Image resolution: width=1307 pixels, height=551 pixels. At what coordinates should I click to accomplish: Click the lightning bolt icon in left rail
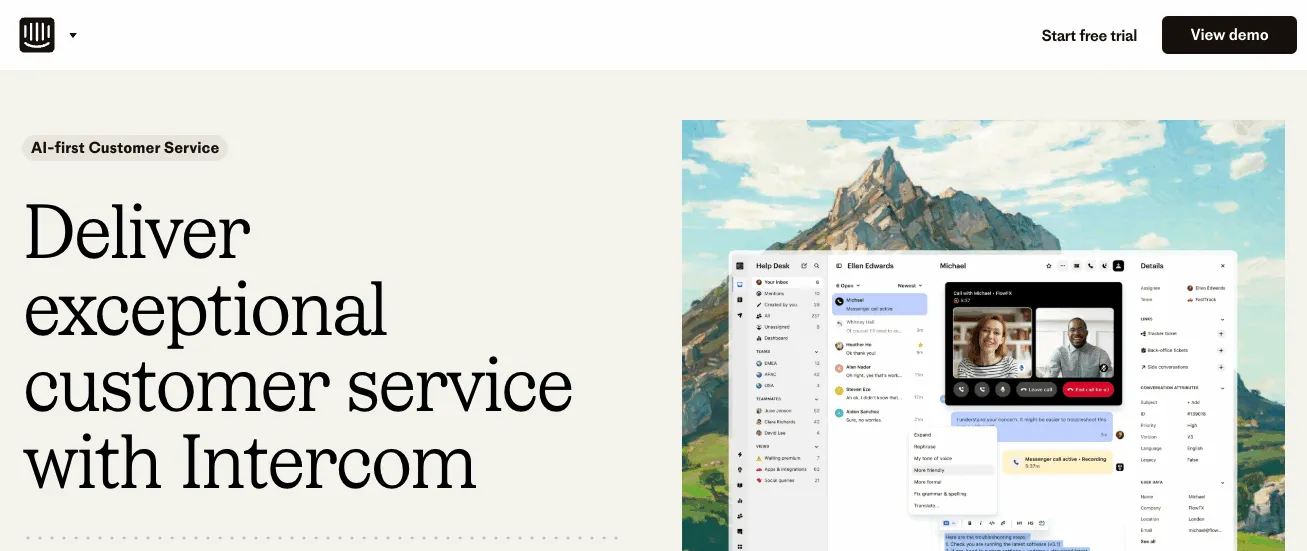point(739,454)
